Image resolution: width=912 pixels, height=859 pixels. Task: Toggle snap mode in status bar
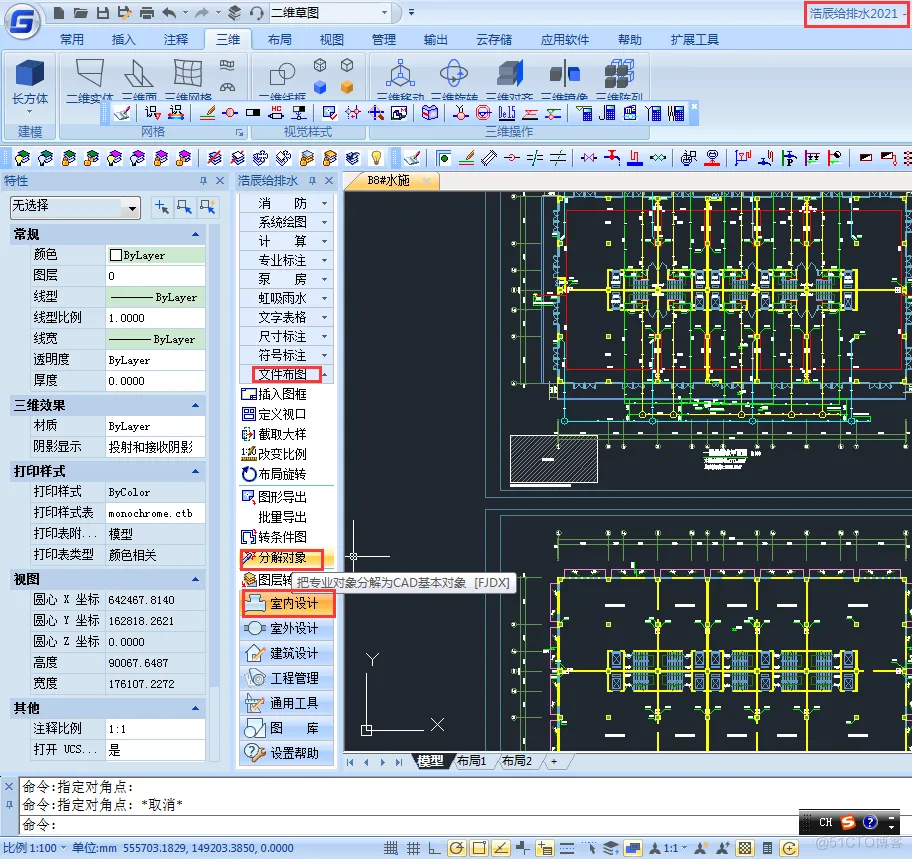coord(391,848)
